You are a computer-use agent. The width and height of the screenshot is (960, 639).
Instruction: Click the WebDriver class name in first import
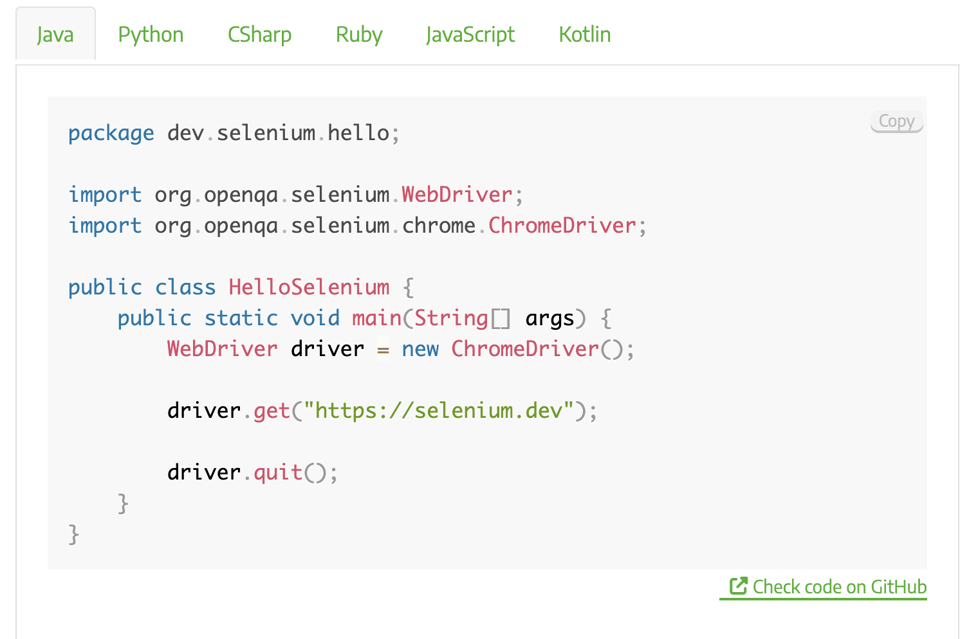(x=457, y=194)
